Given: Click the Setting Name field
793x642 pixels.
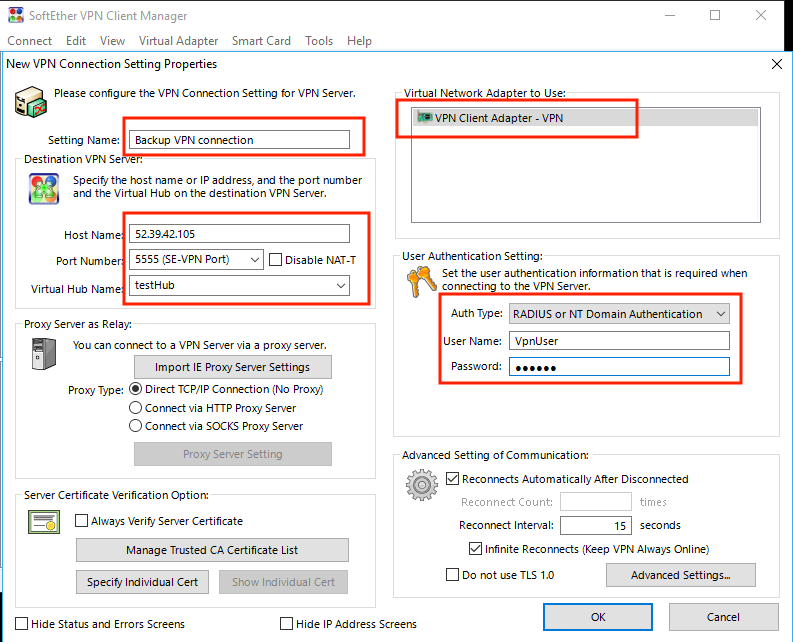Looking at the screenshot, I should pyautogui.click(x=239, y=140).
